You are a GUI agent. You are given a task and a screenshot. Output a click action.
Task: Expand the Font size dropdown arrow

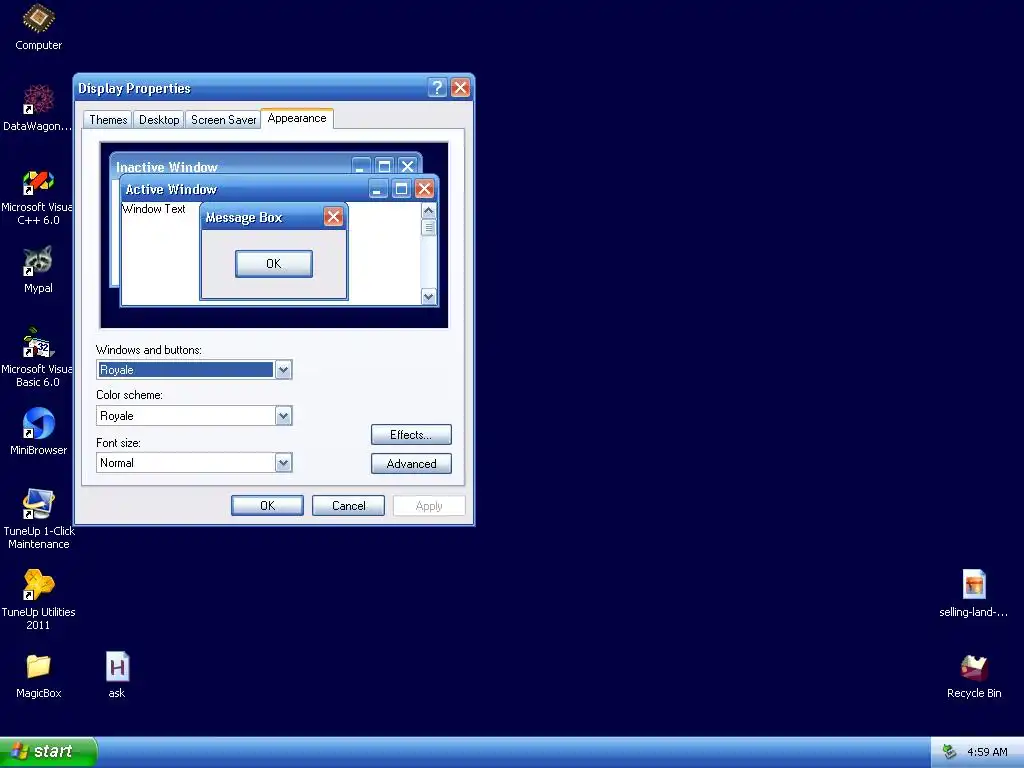pos(283,463)
